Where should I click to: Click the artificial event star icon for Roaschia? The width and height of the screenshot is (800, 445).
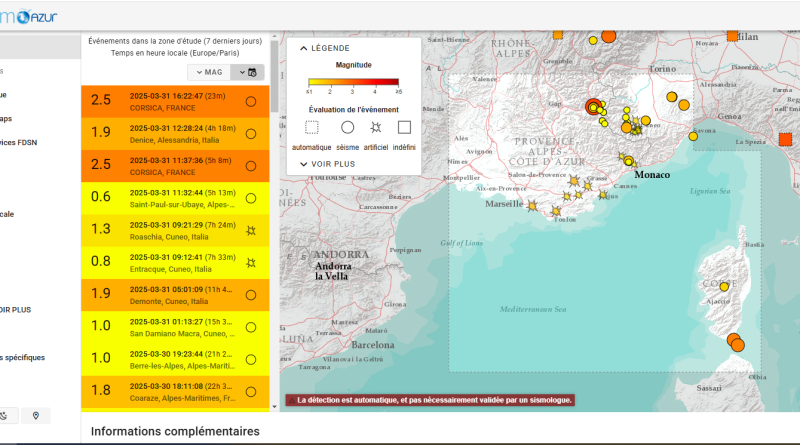point(251,230)
